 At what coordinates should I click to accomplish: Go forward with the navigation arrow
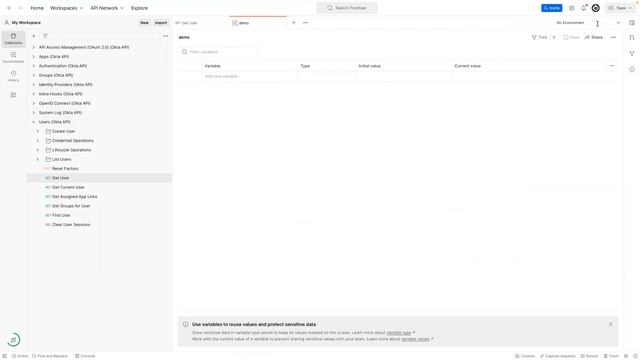[20, 8]
